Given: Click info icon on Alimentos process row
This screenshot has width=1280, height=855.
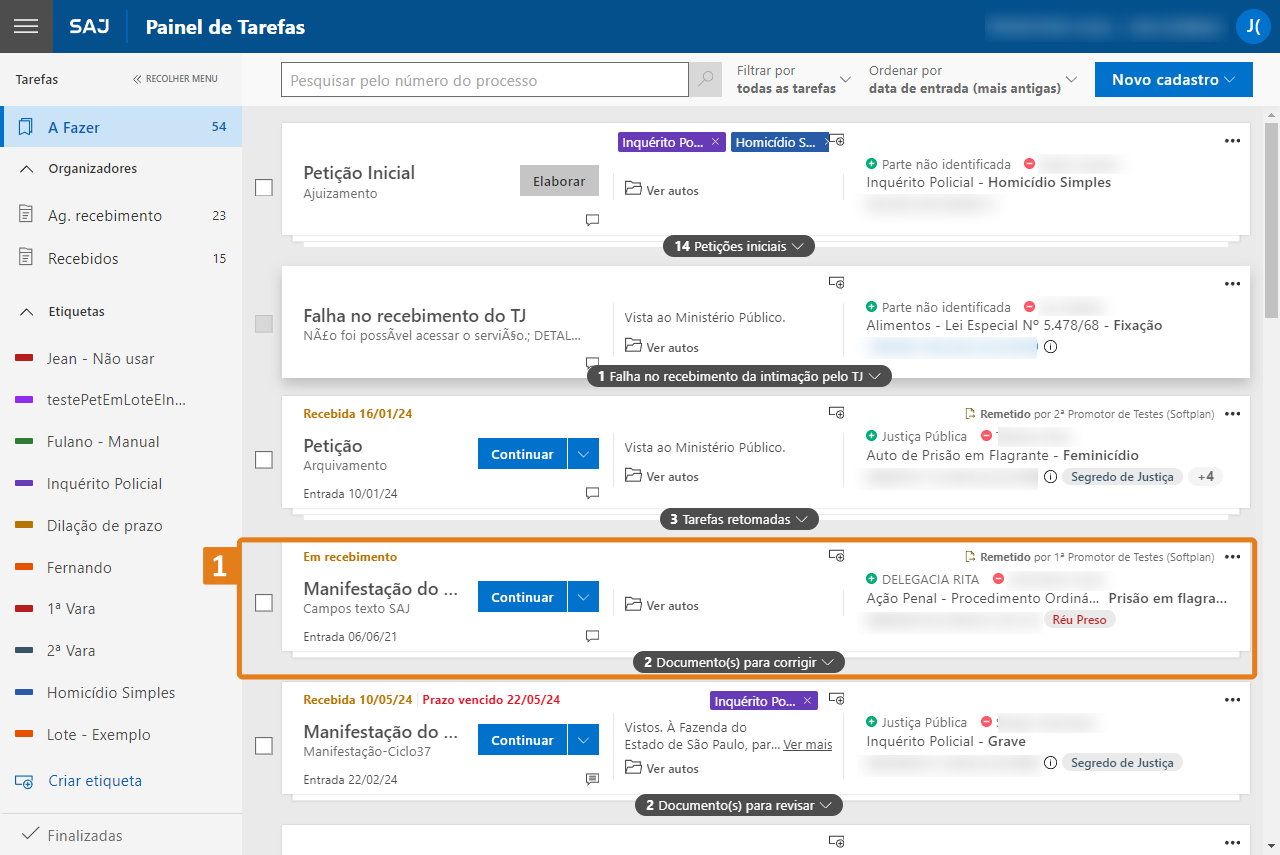Looking at the screenshot, I should pos(1050,347).
